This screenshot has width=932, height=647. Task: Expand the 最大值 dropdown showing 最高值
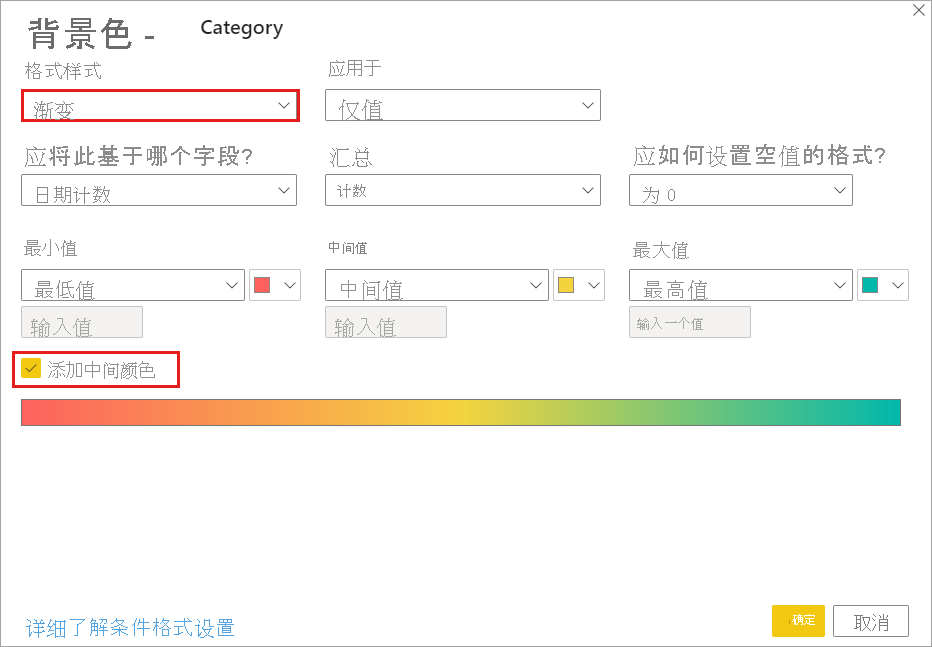740,285
